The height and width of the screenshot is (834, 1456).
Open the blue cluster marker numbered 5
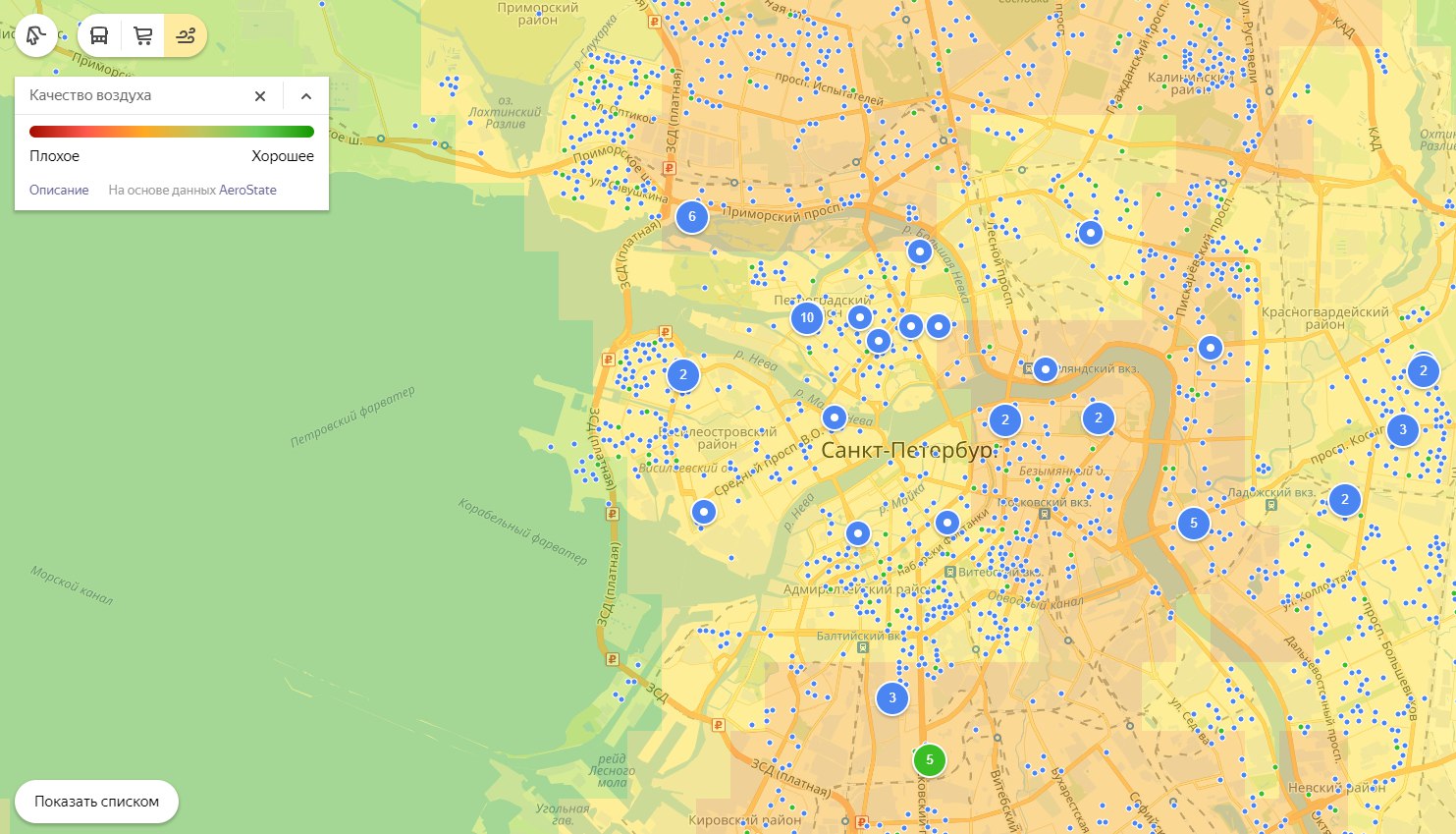tap(1194, 524)
